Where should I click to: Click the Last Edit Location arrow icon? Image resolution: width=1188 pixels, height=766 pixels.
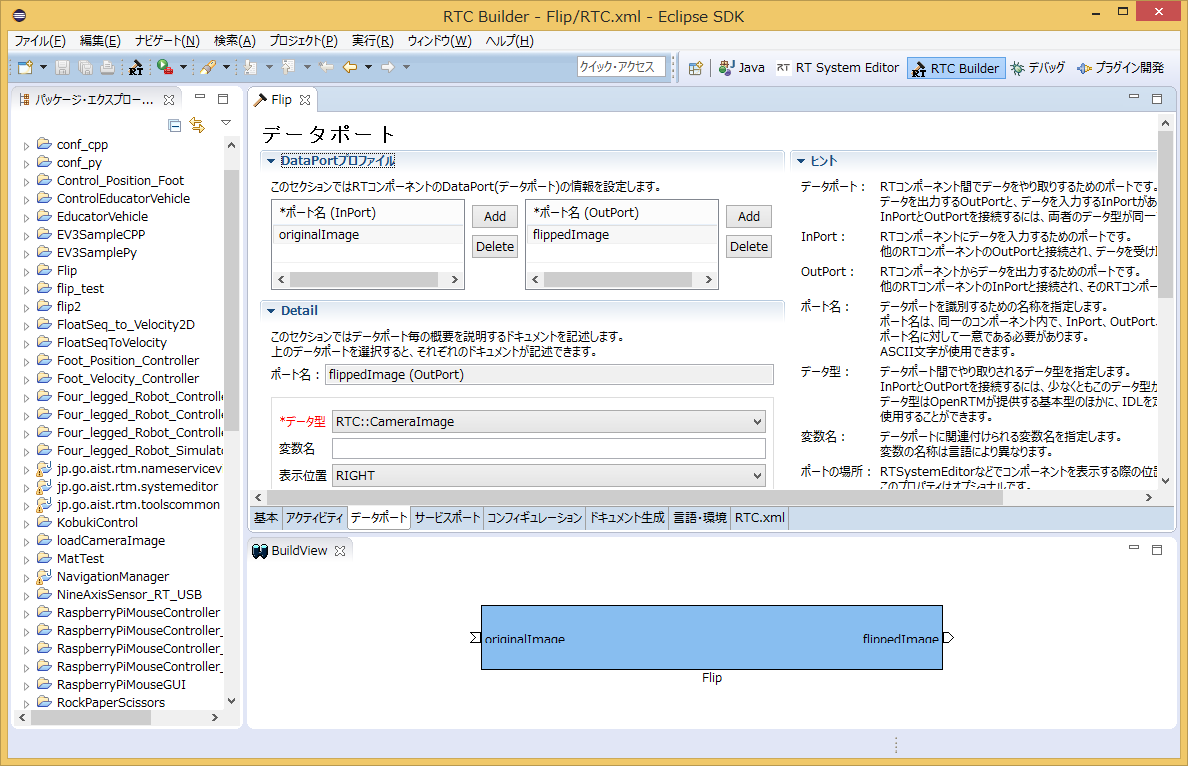(327, 67)
